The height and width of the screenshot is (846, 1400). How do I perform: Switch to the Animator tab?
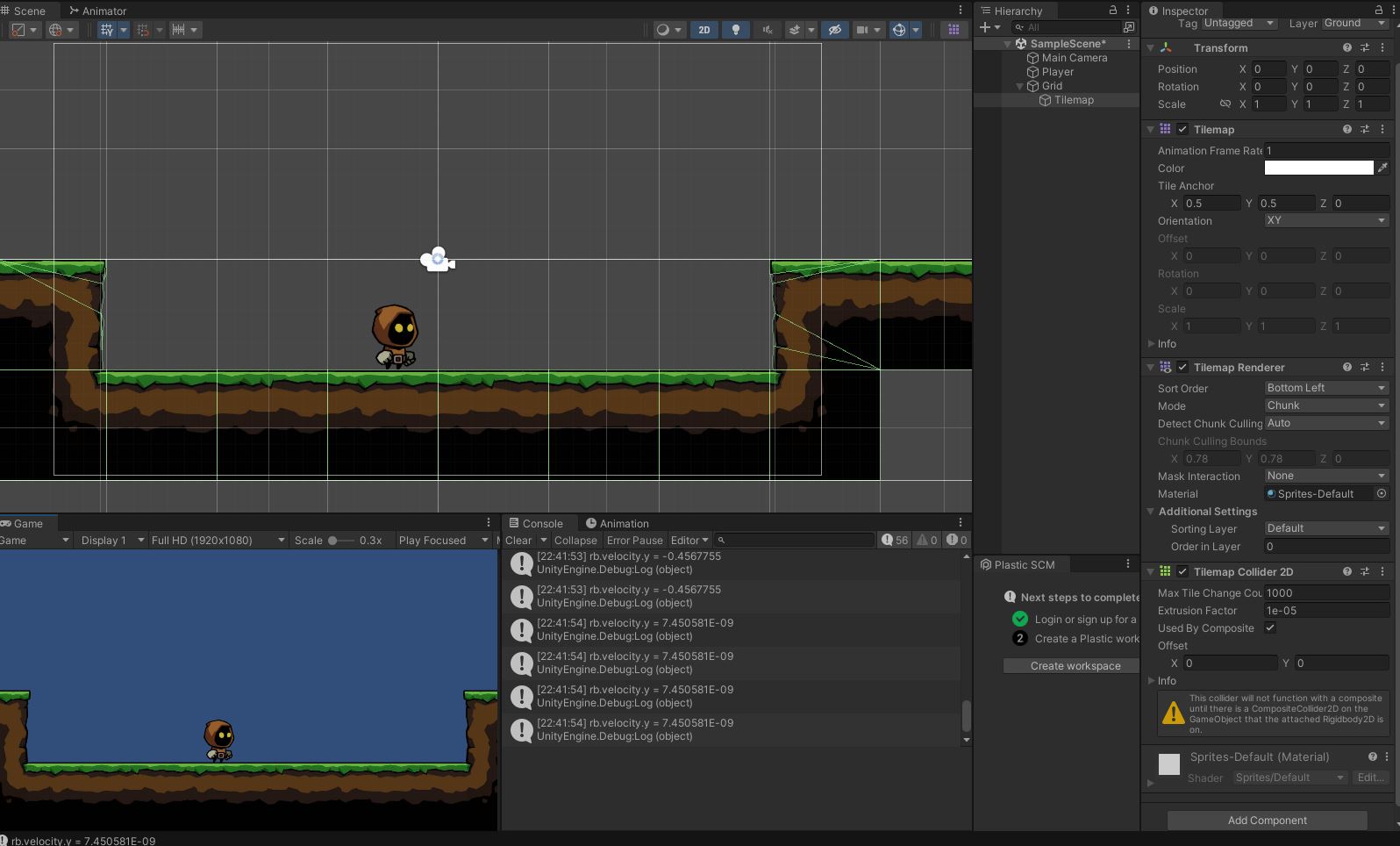tap(97, 11)
